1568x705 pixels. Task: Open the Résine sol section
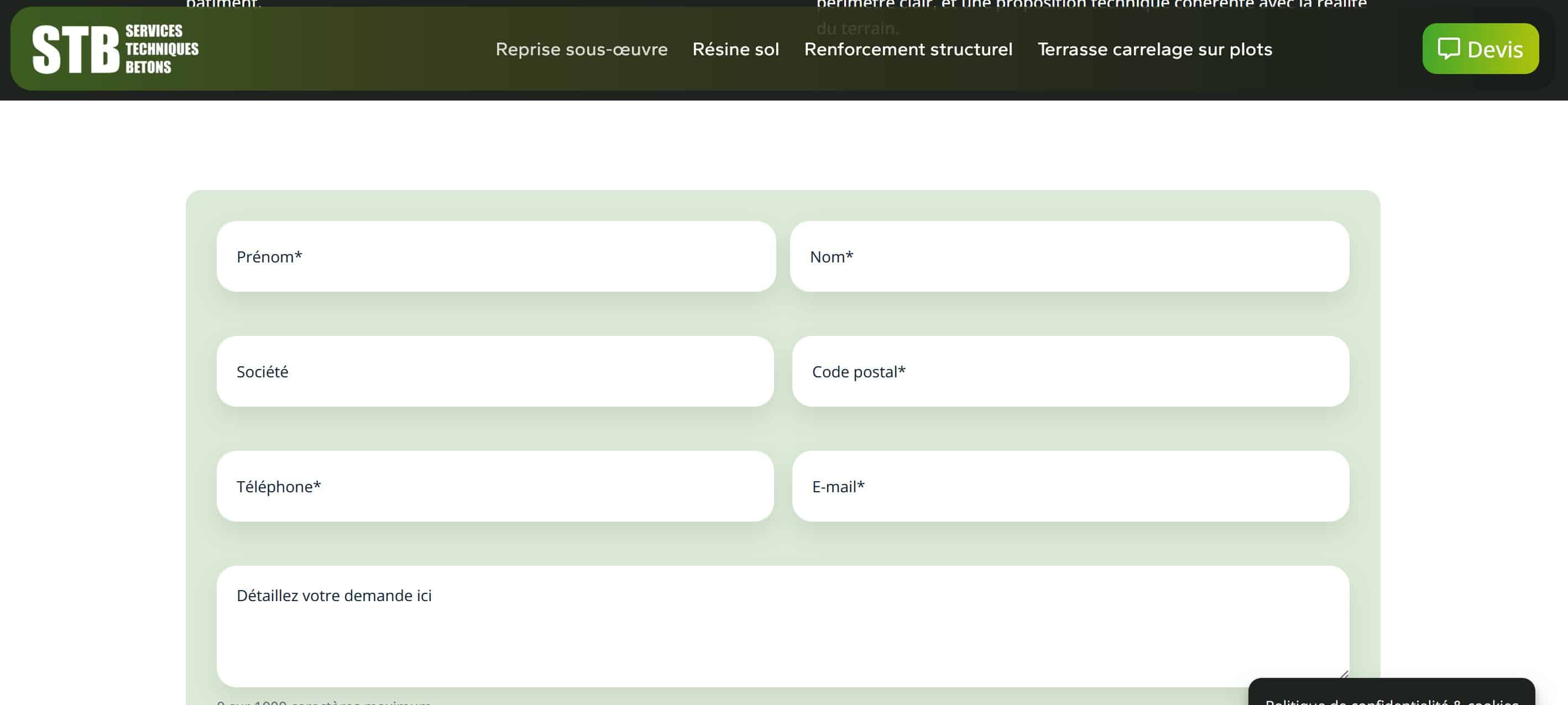[x=735, y=49]
